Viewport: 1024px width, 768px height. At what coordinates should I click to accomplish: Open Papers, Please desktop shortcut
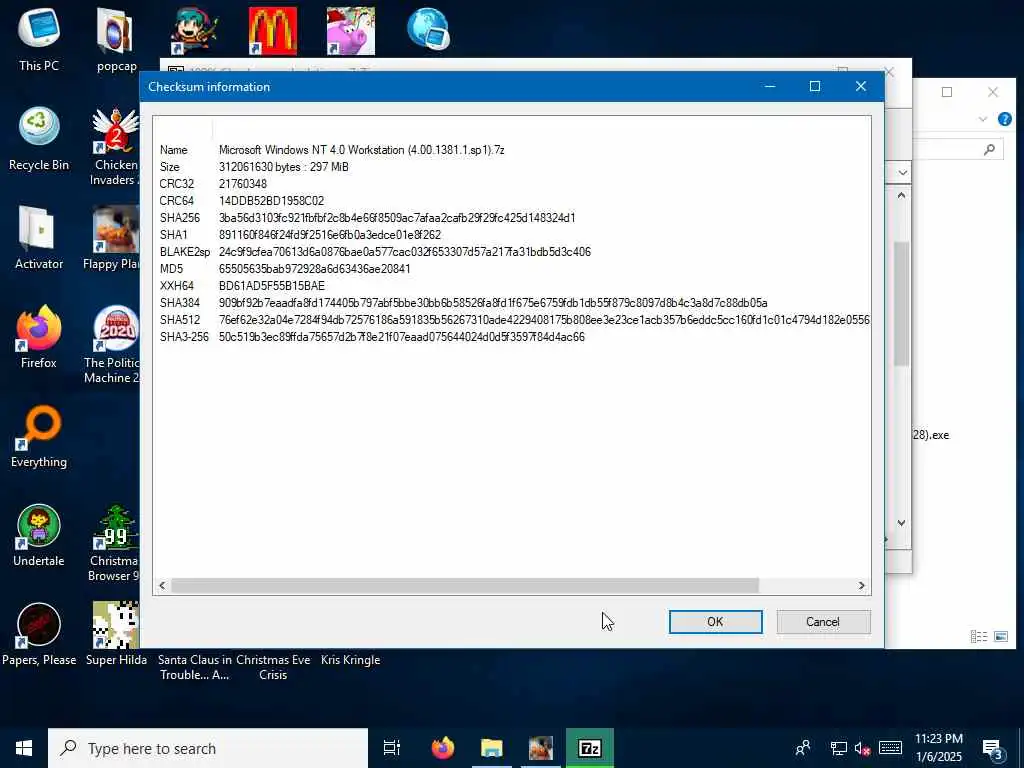click(39, 633)
